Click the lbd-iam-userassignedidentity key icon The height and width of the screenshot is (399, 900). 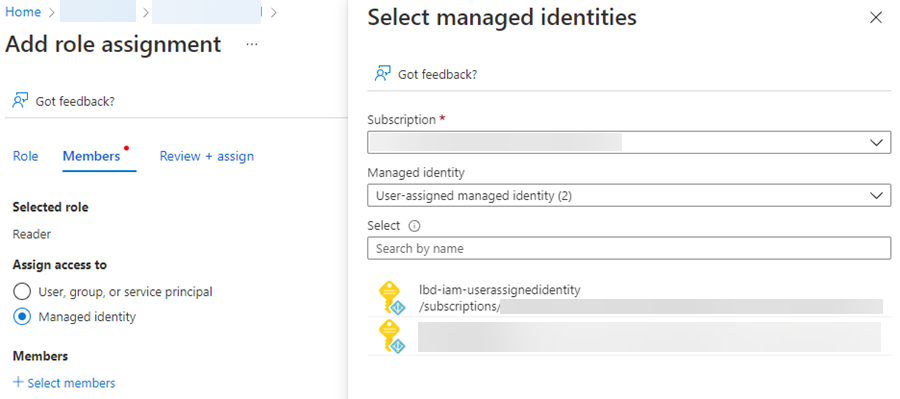click(x=391, y=298)
